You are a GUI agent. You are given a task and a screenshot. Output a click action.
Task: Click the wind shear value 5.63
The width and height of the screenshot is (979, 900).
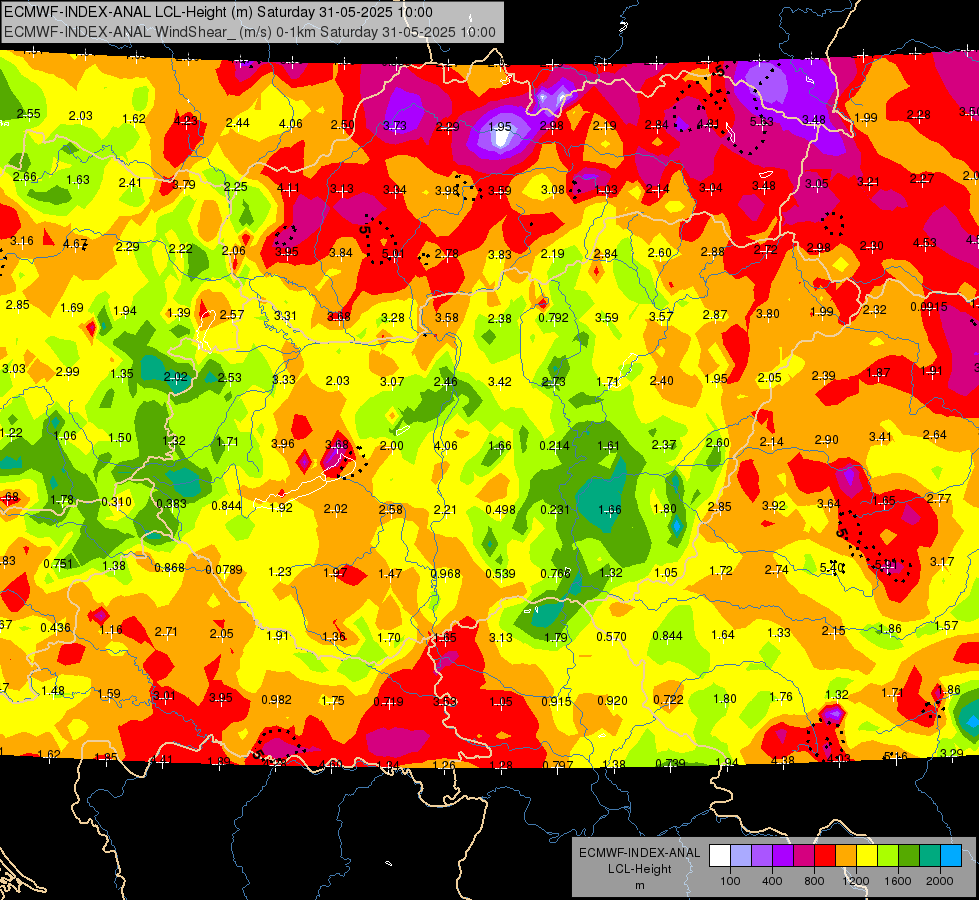762,122
